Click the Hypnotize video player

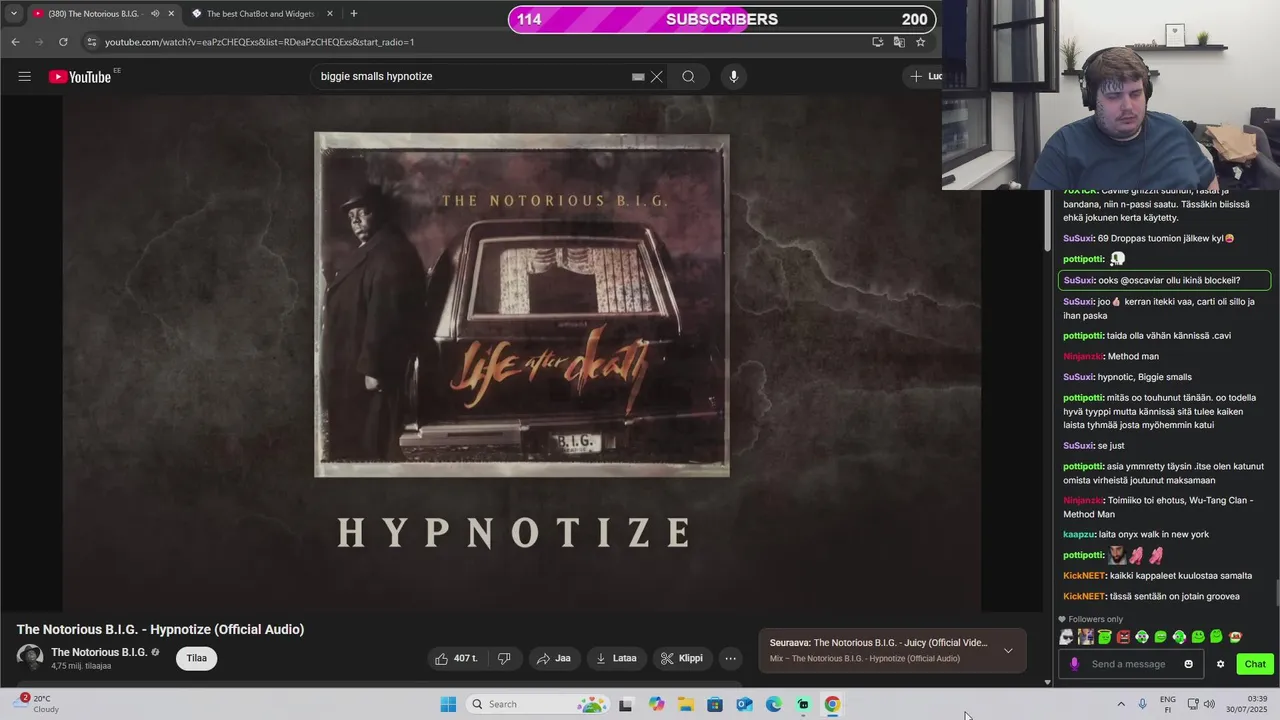[522, 353]
